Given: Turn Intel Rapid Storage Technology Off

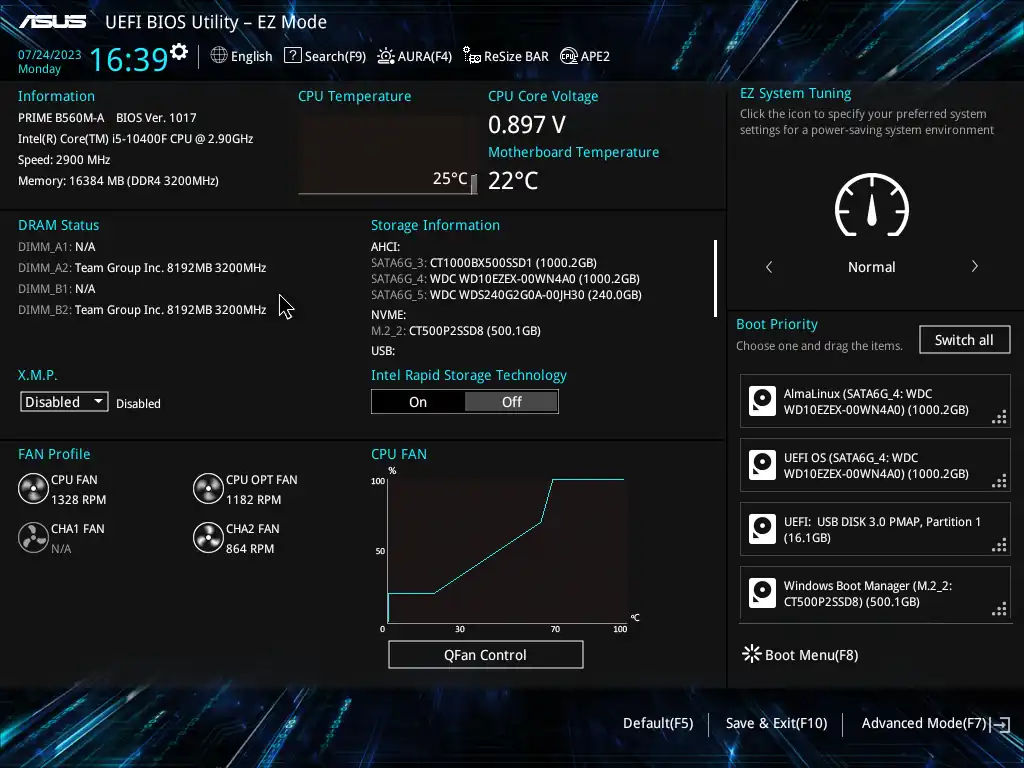Looking at the screenshot, I should pos(511,402).
